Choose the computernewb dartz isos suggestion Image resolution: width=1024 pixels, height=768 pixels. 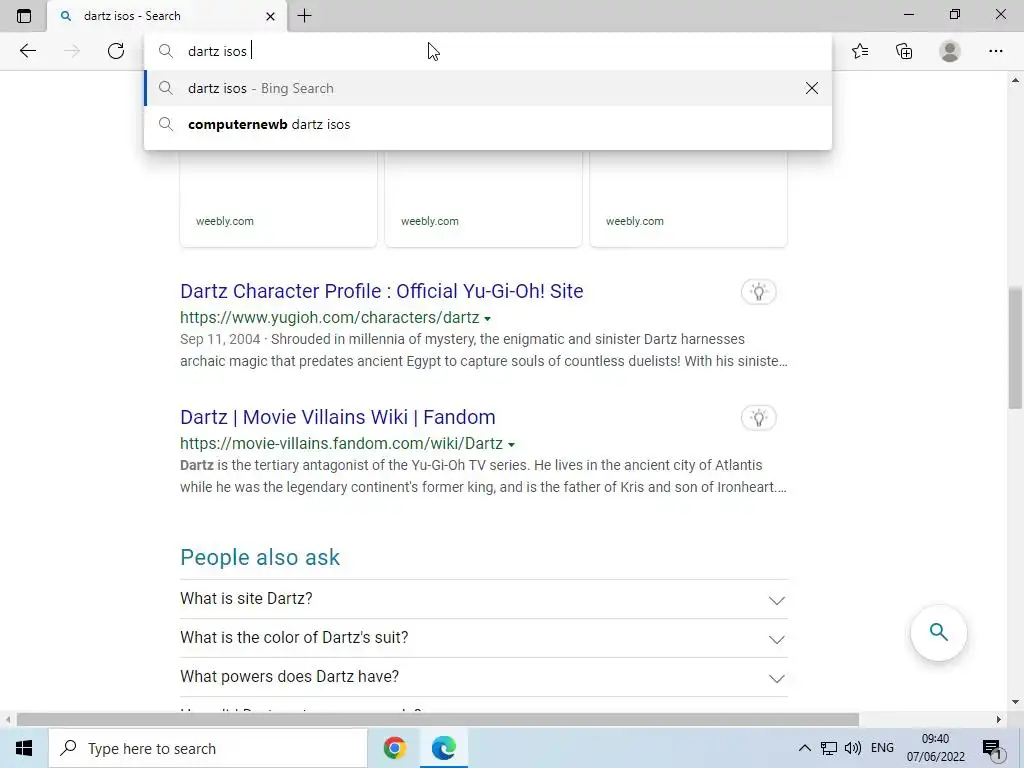(488, 124)
